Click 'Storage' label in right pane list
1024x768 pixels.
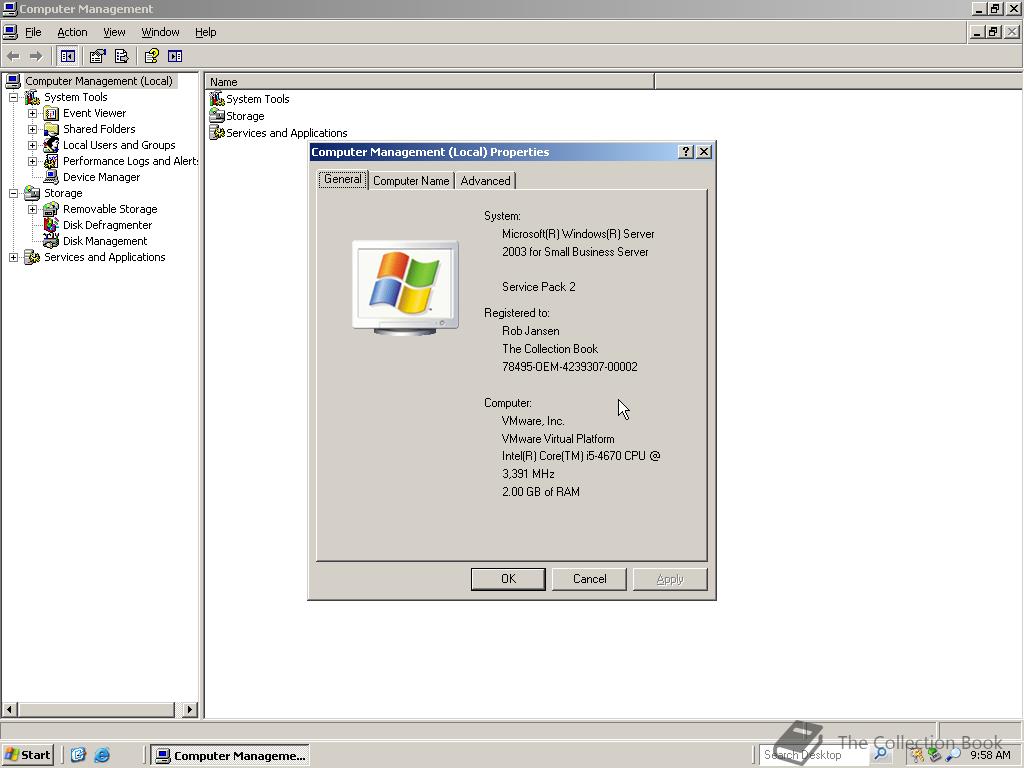(245, 116)
